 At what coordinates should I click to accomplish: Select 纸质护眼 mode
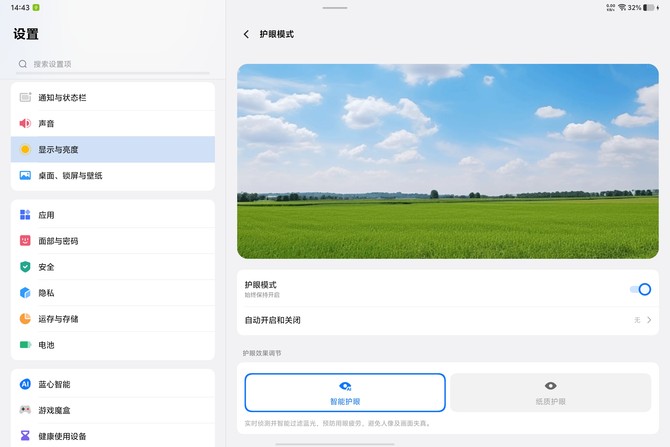(550, 393)
